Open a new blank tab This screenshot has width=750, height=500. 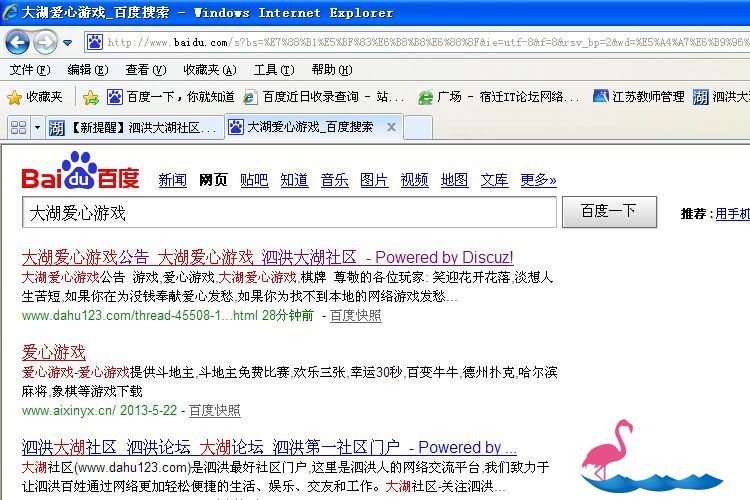(x=419, y=128)
